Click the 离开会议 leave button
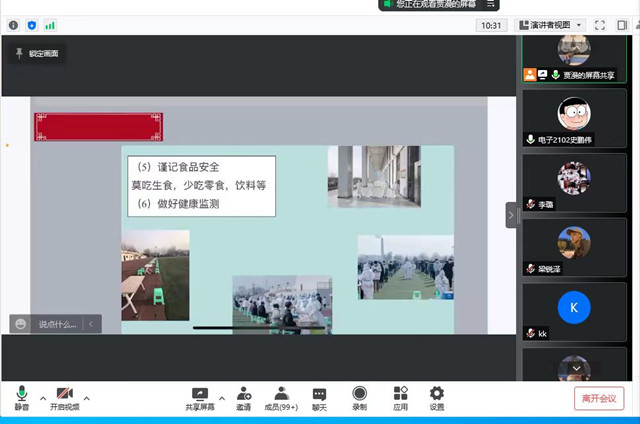640x424 pixels. [x=599, y=398]
